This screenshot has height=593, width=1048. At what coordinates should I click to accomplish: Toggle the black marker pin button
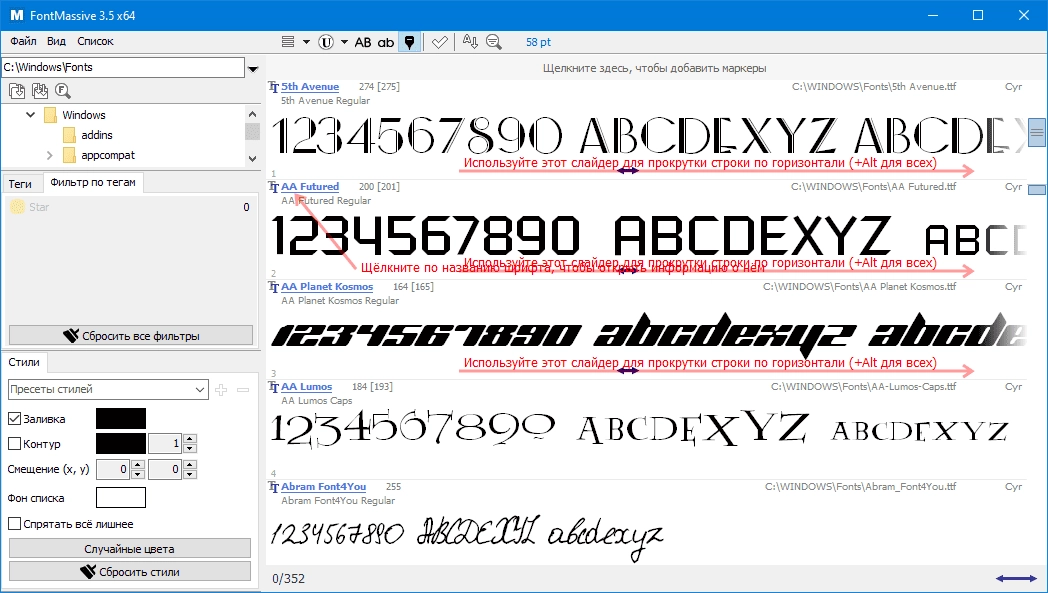click(x=410, y=42)
